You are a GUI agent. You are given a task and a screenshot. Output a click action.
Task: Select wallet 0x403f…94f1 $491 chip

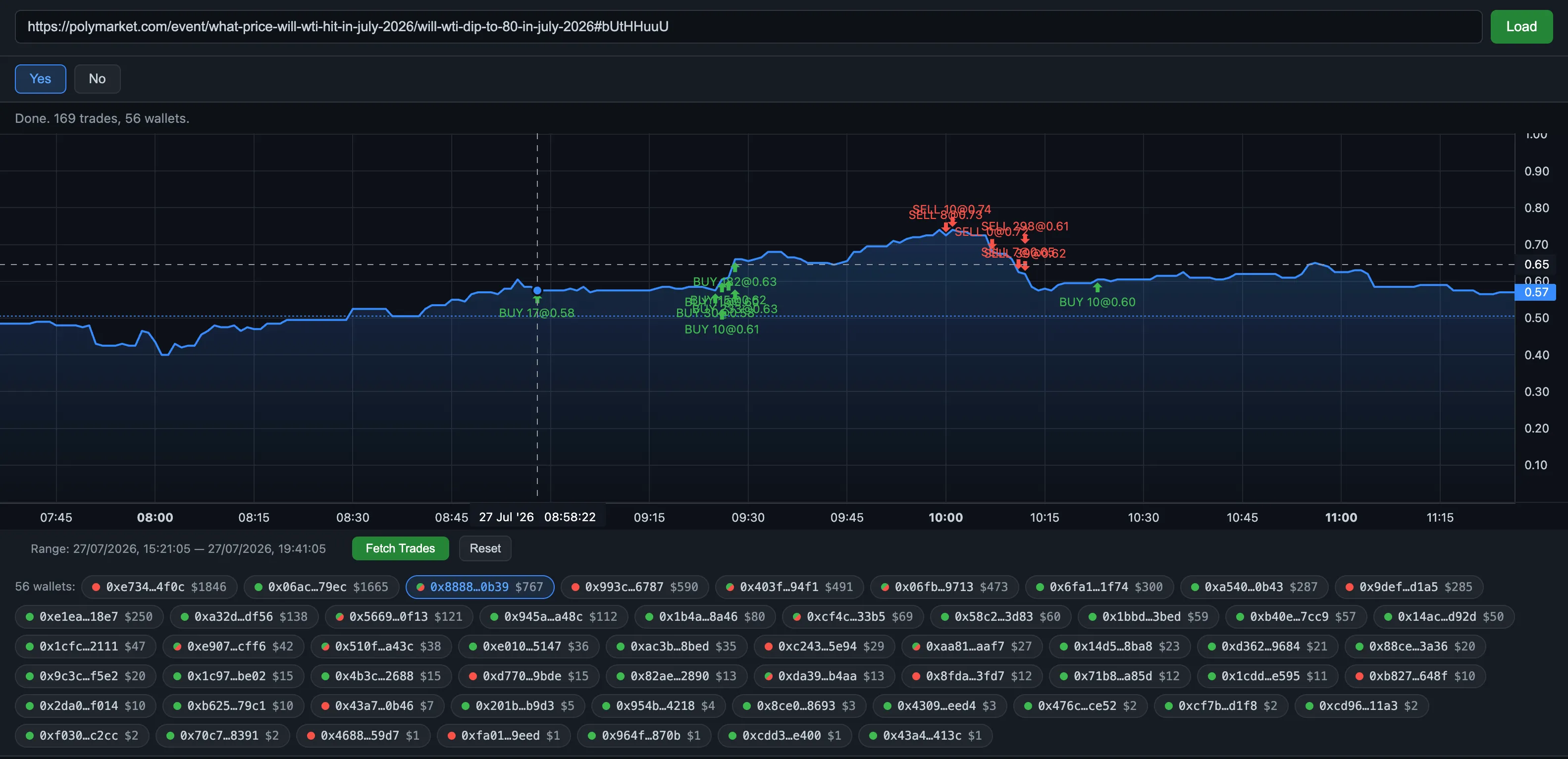pos(789,587)
